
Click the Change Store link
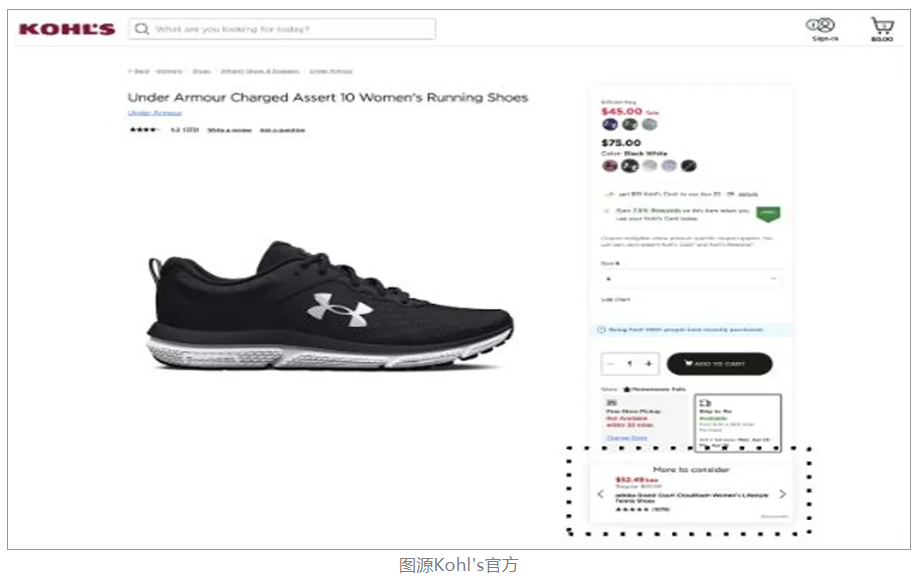click(627, 438)
